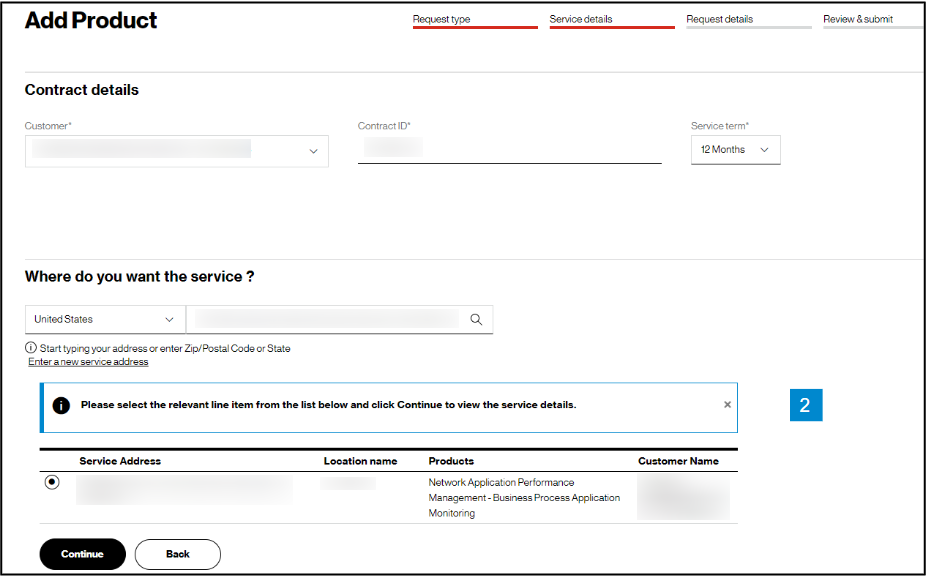Click the blue step 2 marker
Image resolution: width=927 pixels, height=577 pixels.
(805, 405)
